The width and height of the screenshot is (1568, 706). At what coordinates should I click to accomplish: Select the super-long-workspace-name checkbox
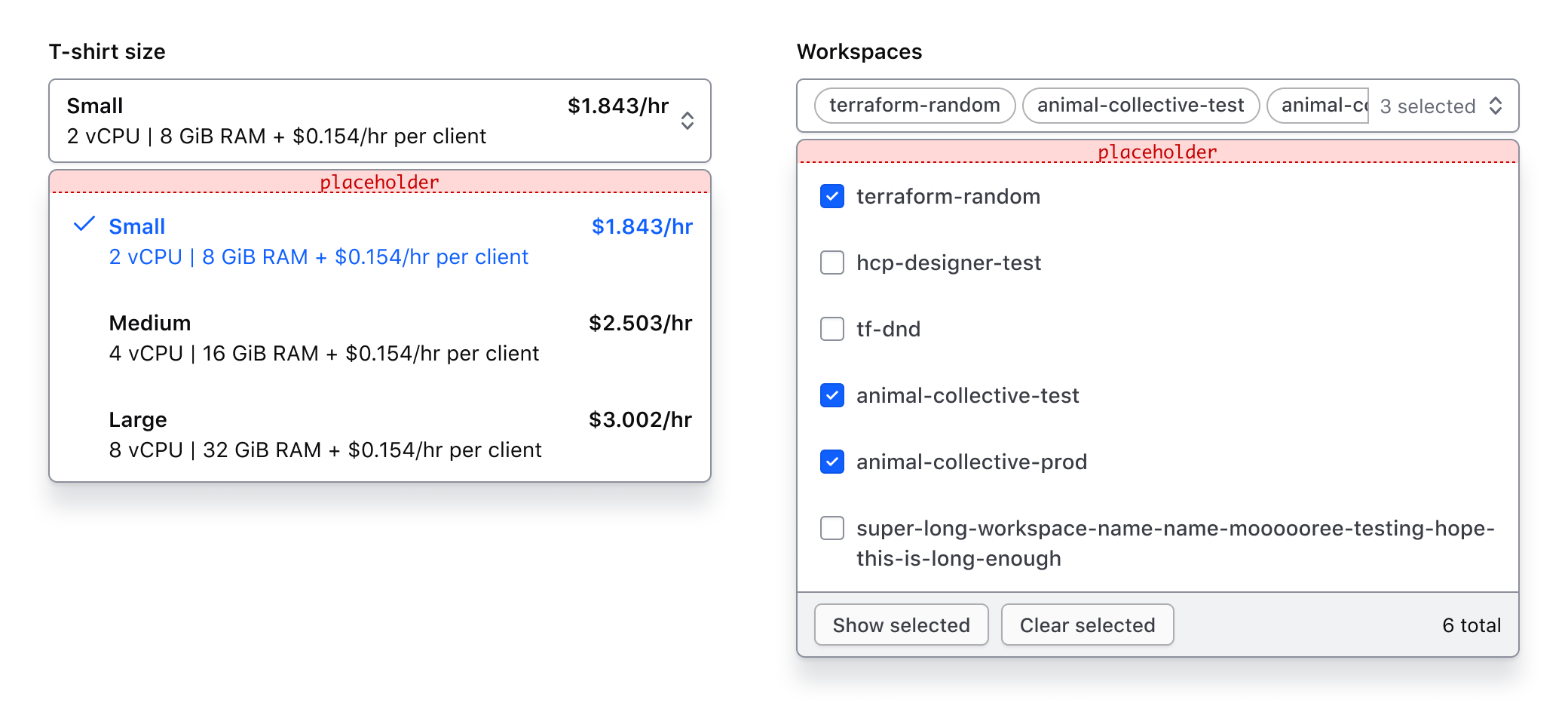[831, 529]
